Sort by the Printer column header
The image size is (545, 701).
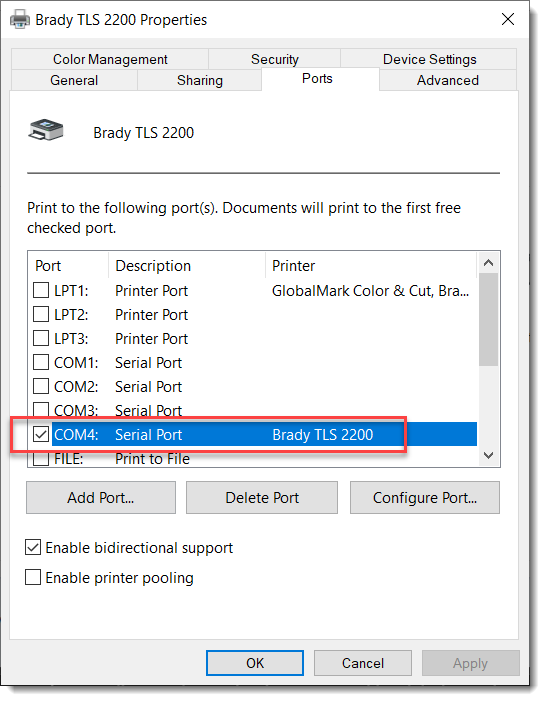point(371,266)
